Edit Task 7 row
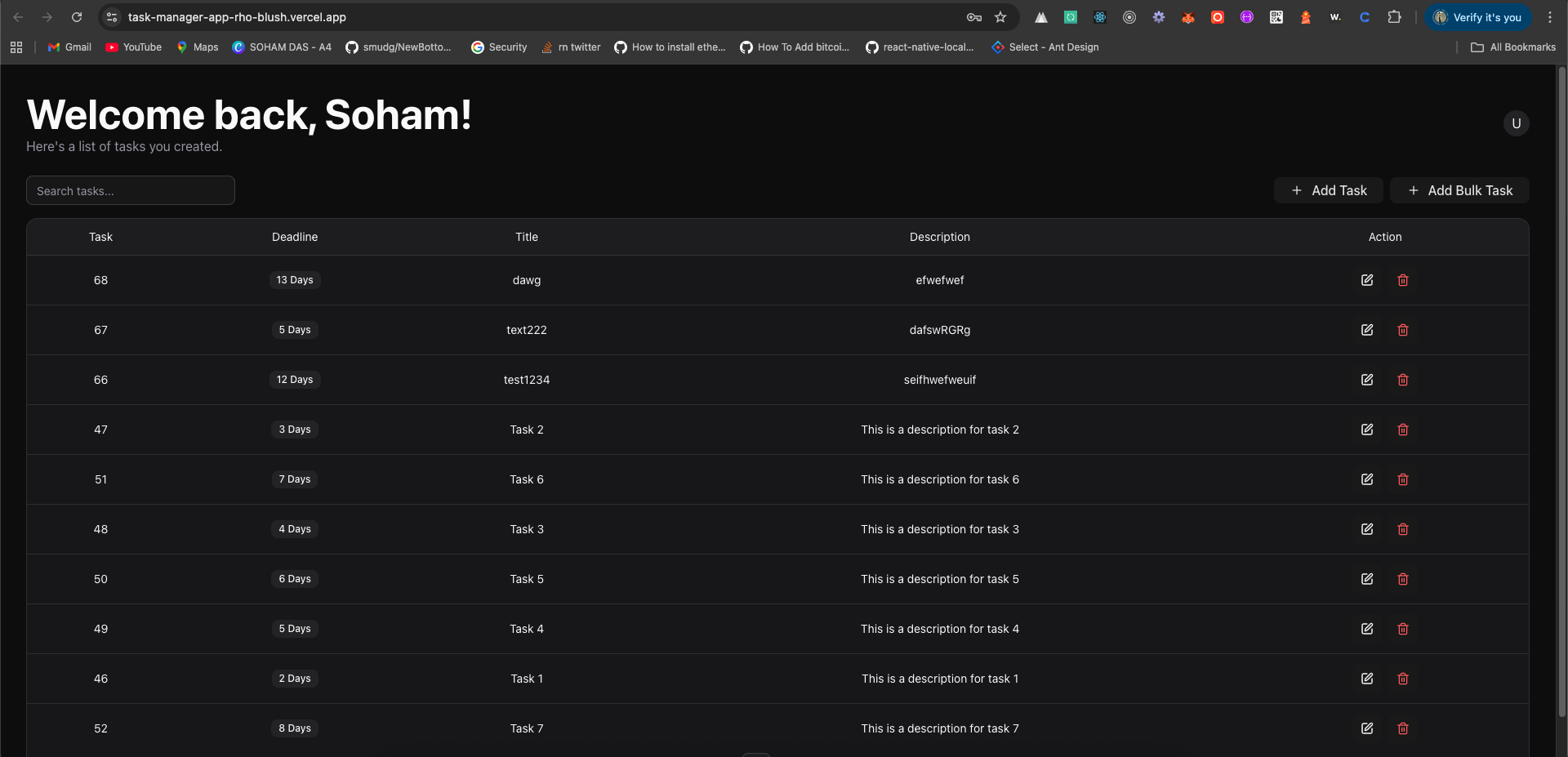This screenshot has width=1568, height=757. point(1367,728)
